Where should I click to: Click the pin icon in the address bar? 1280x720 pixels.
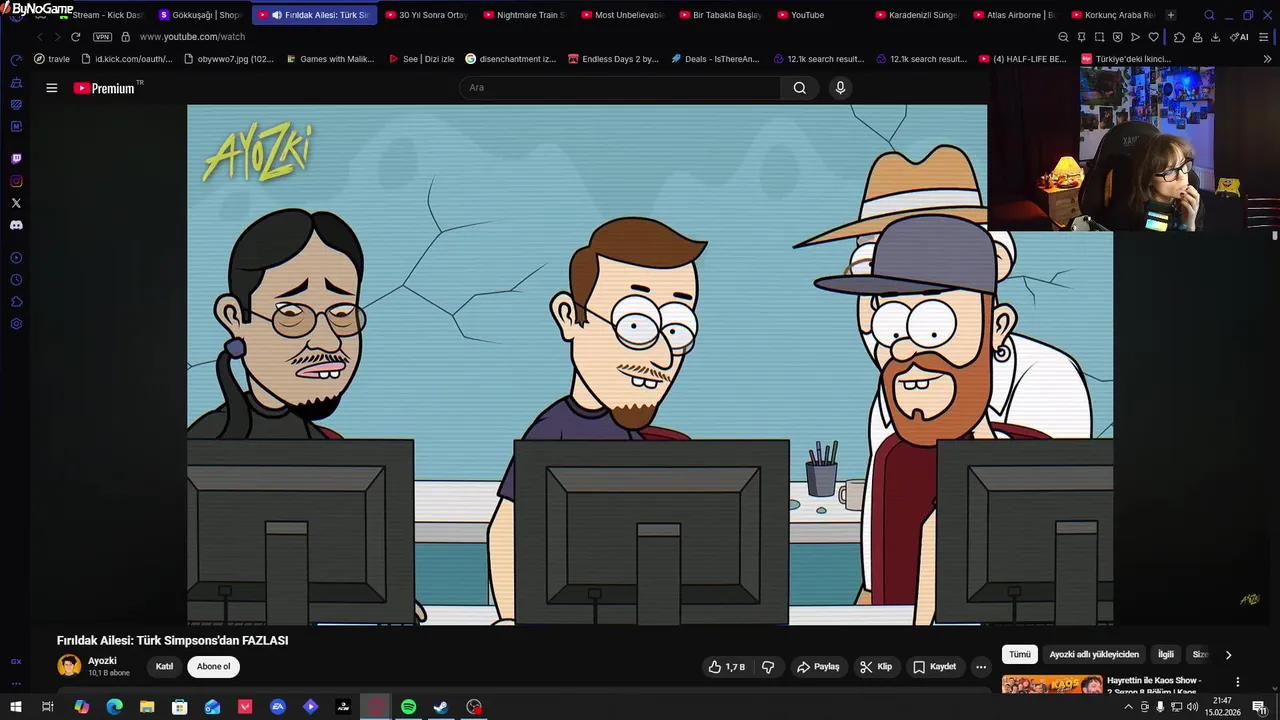click(1081, 37)
